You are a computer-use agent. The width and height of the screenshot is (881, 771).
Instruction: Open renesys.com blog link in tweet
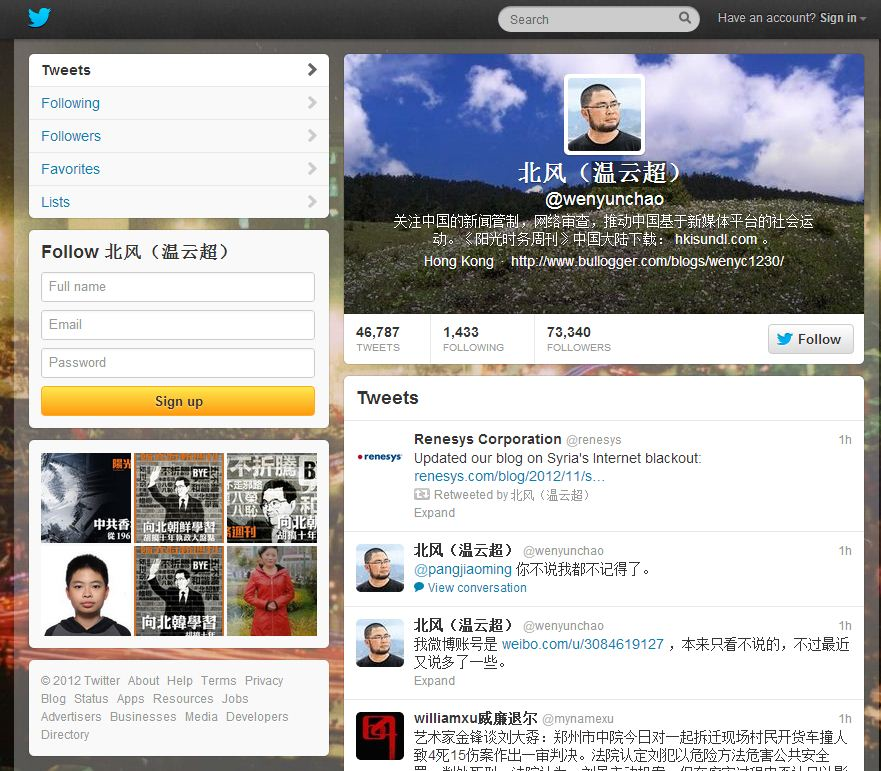(509, 477)
